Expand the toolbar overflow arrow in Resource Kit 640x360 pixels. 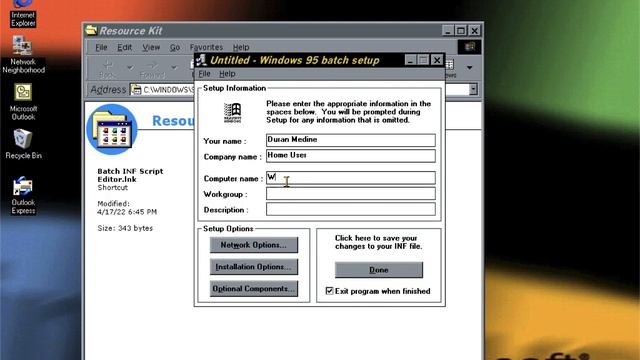[469, 67]
